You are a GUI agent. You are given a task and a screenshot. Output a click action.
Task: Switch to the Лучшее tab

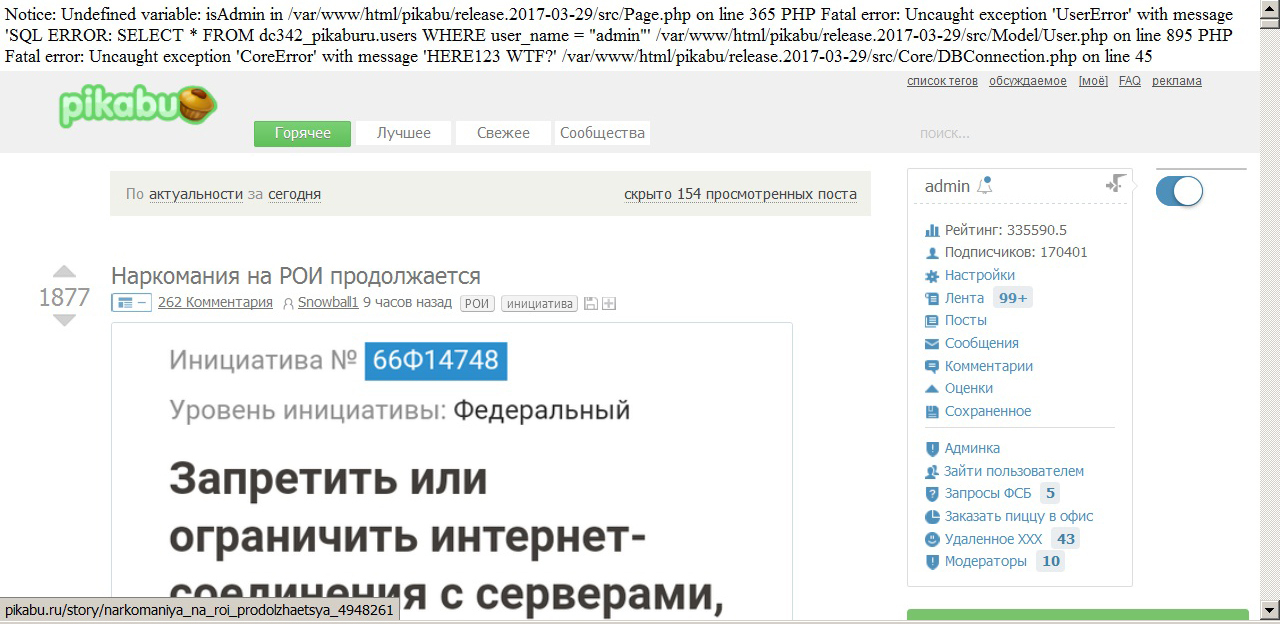tap(404, 133)
